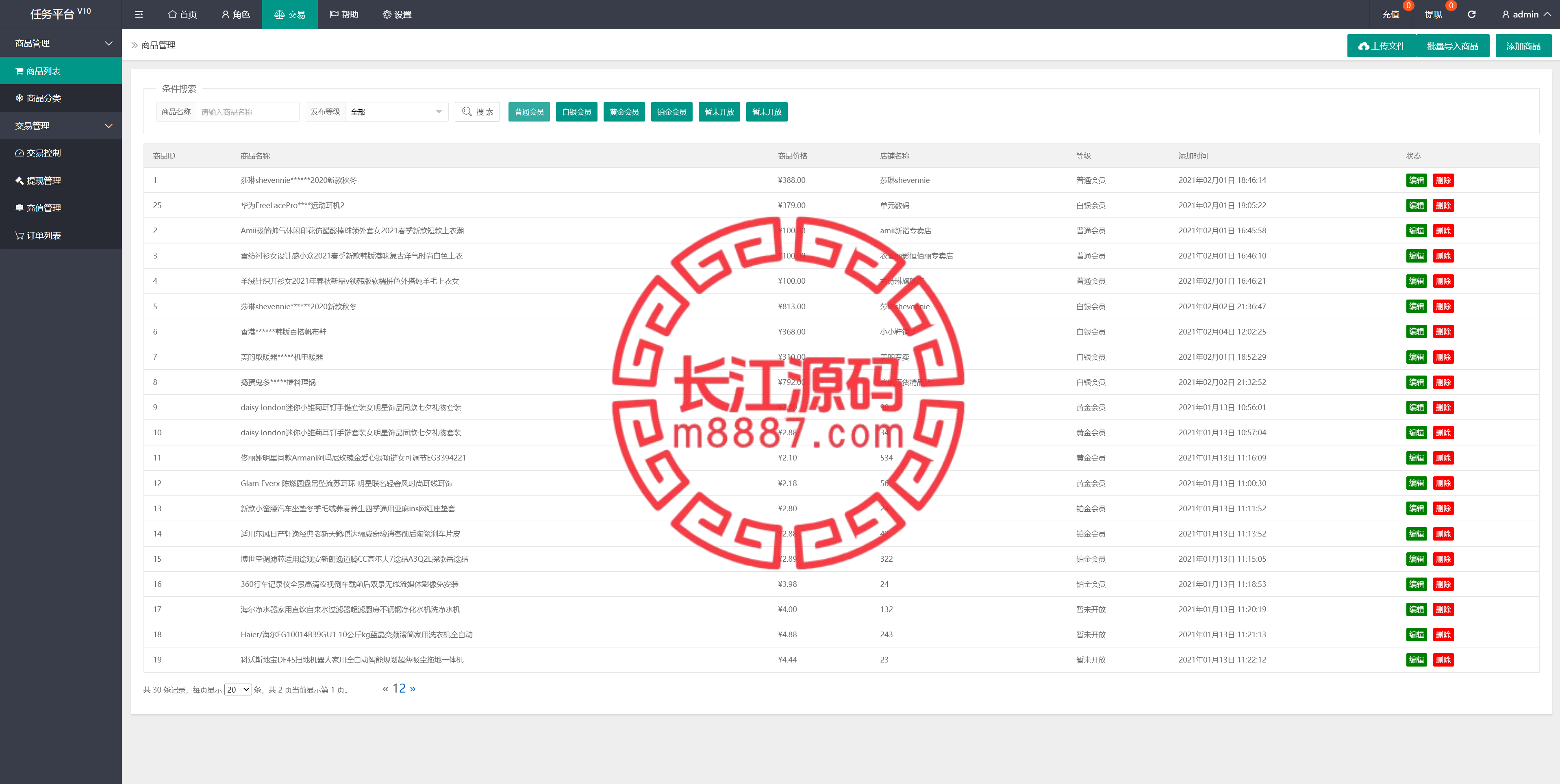
Task: Expand the admin user dropdown
Action: tap(1526, 15)
